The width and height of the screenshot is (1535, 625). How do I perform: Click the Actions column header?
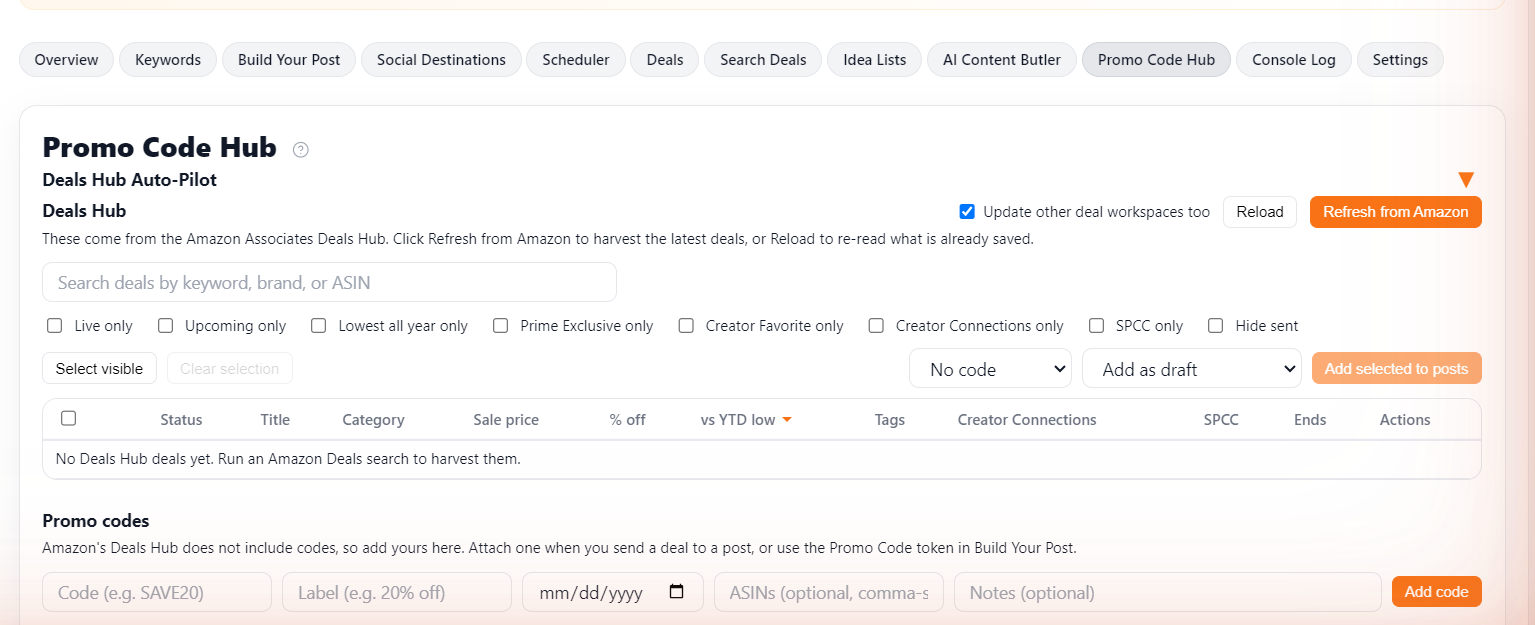(1405, 420)
